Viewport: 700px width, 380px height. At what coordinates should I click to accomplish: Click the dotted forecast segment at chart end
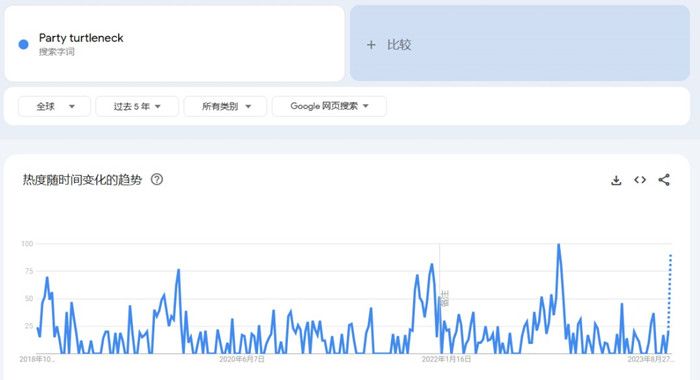(670, 290)
